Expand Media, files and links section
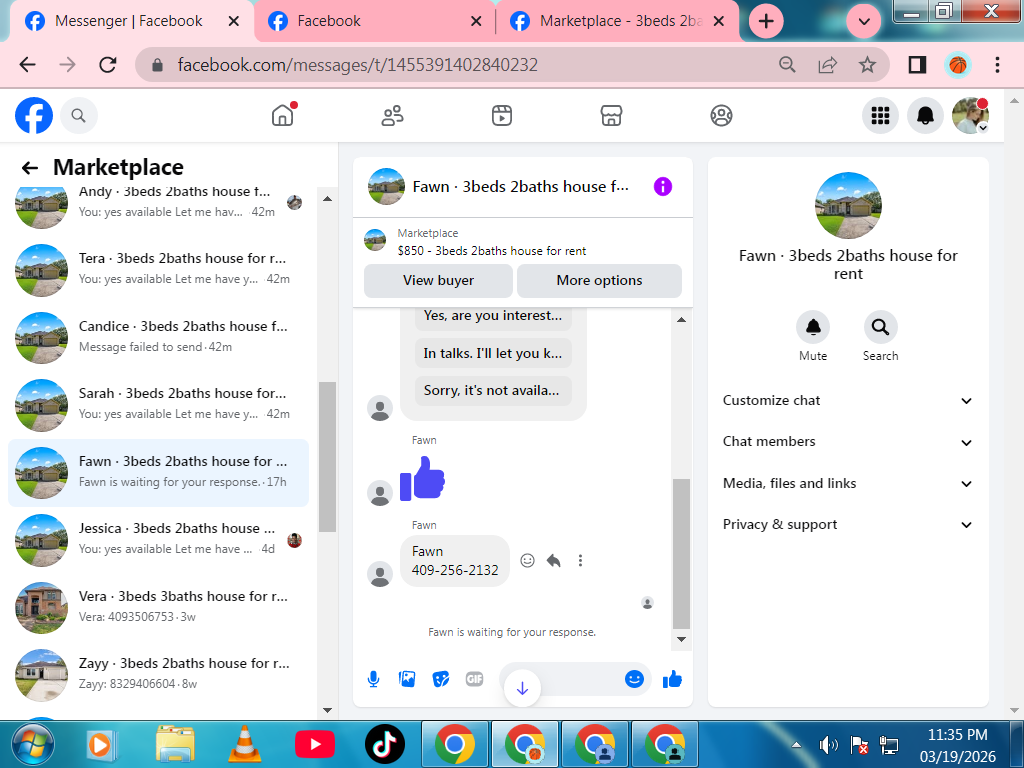Image resolution: width=1024 pixels, height=768 pixels. (848, 484)
